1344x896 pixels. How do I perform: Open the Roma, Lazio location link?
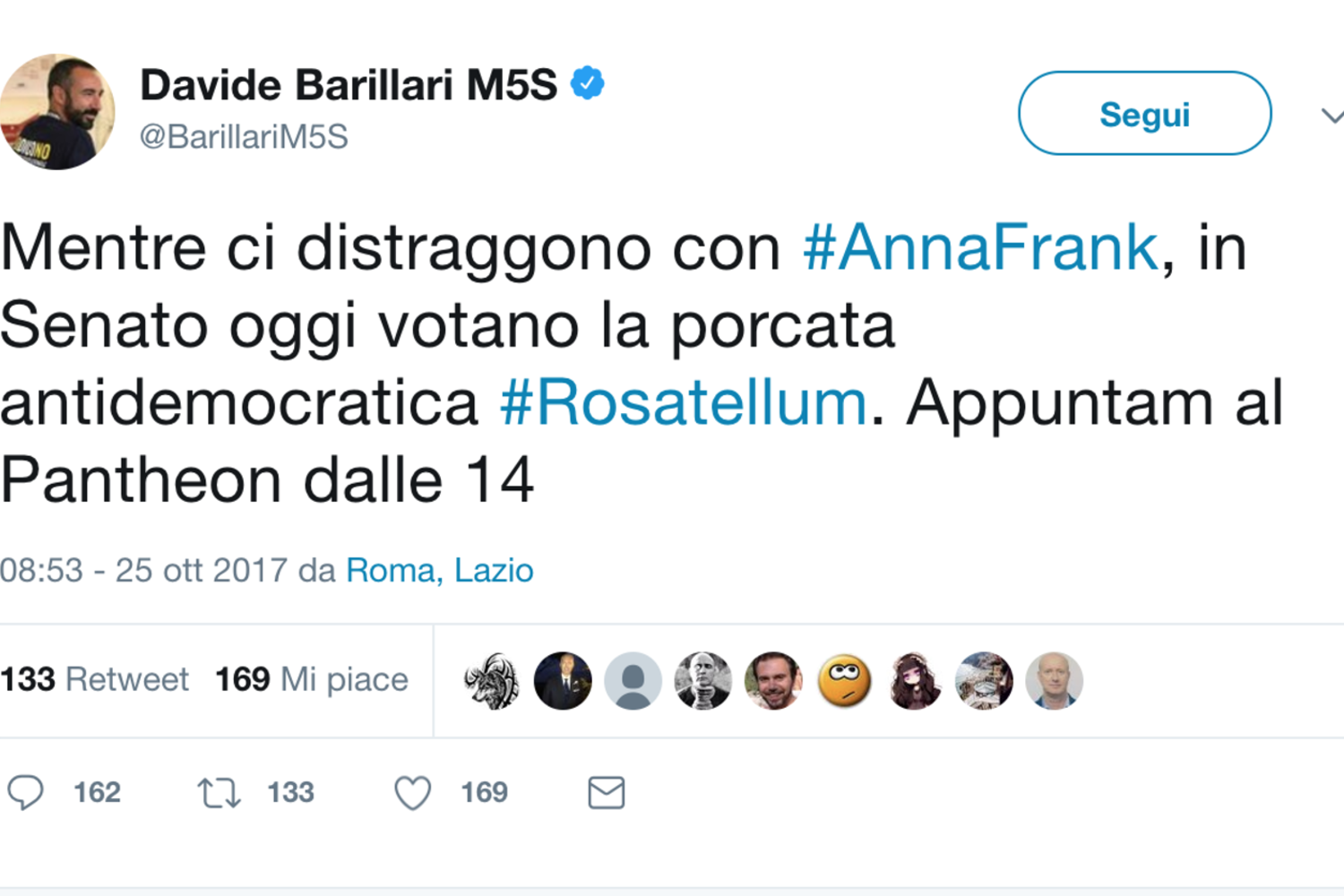coord(439,571)
